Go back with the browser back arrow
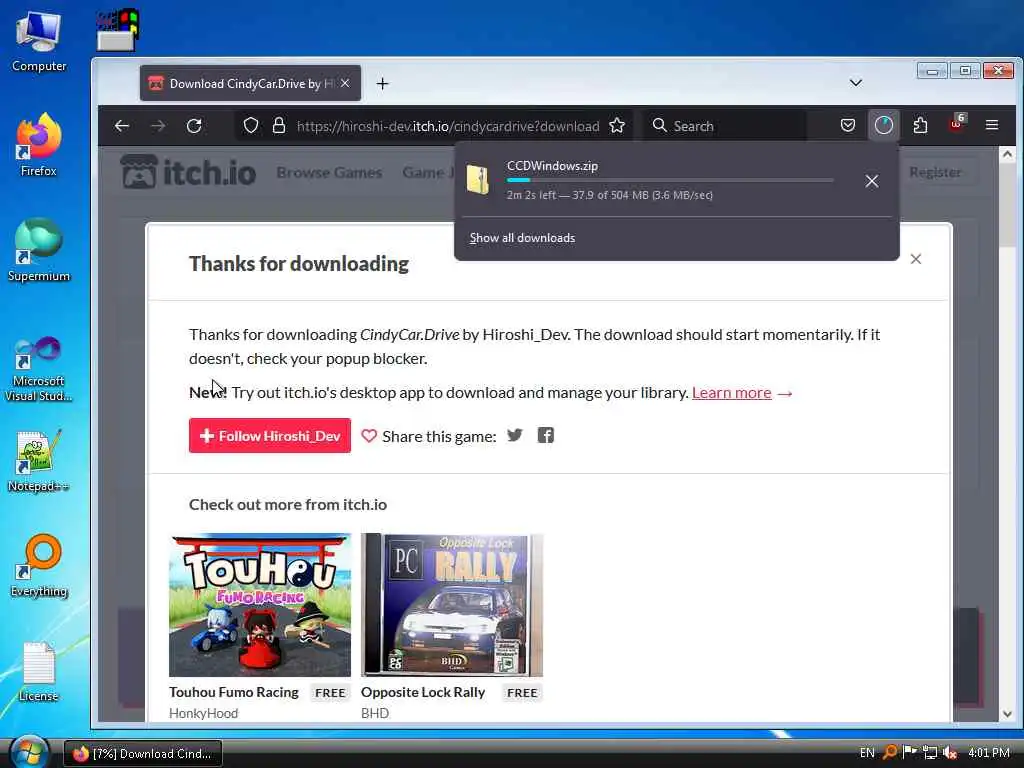The height and width of the screenshot is (768, 1024). coord(122,125)
